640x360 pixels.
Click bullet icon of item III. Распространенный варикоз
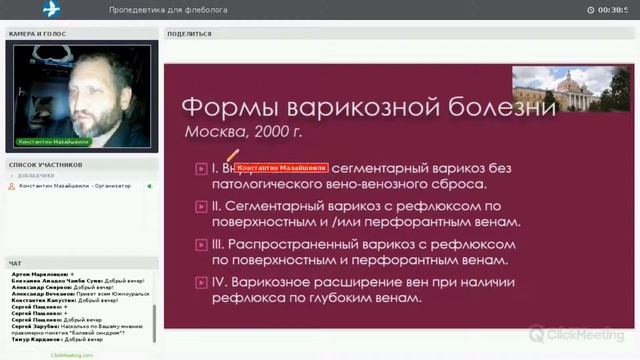click(x=201, y=244)
